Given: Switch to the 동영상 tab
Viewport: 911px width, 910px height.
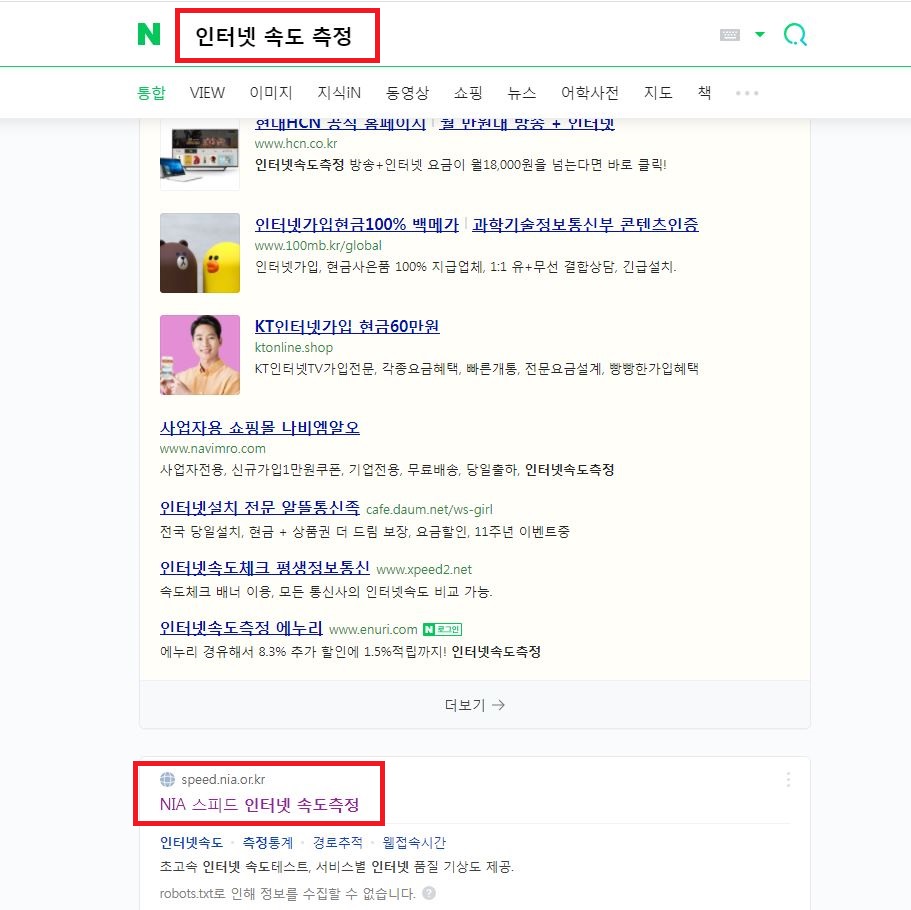Looking at the screenshot, I should tap(407, 93).
